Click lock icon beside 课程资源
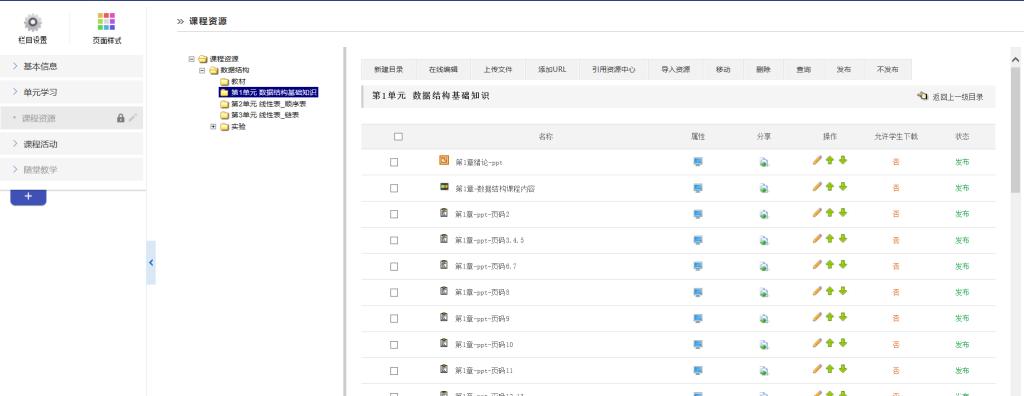 click(x=120, y=118)
